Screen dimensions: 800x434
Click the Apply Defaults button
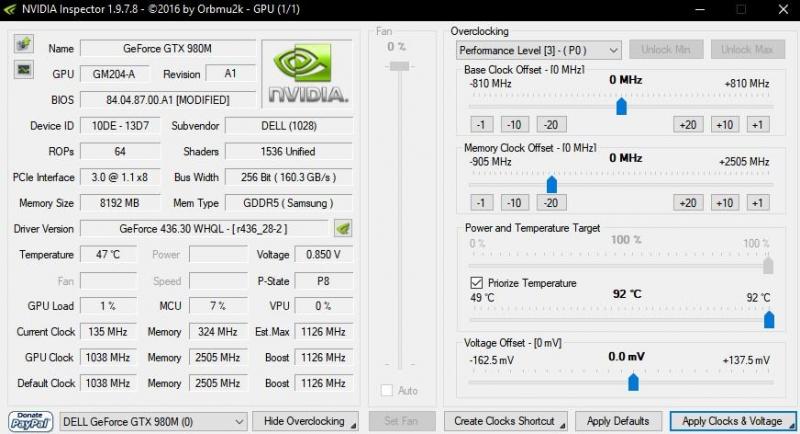618,421
